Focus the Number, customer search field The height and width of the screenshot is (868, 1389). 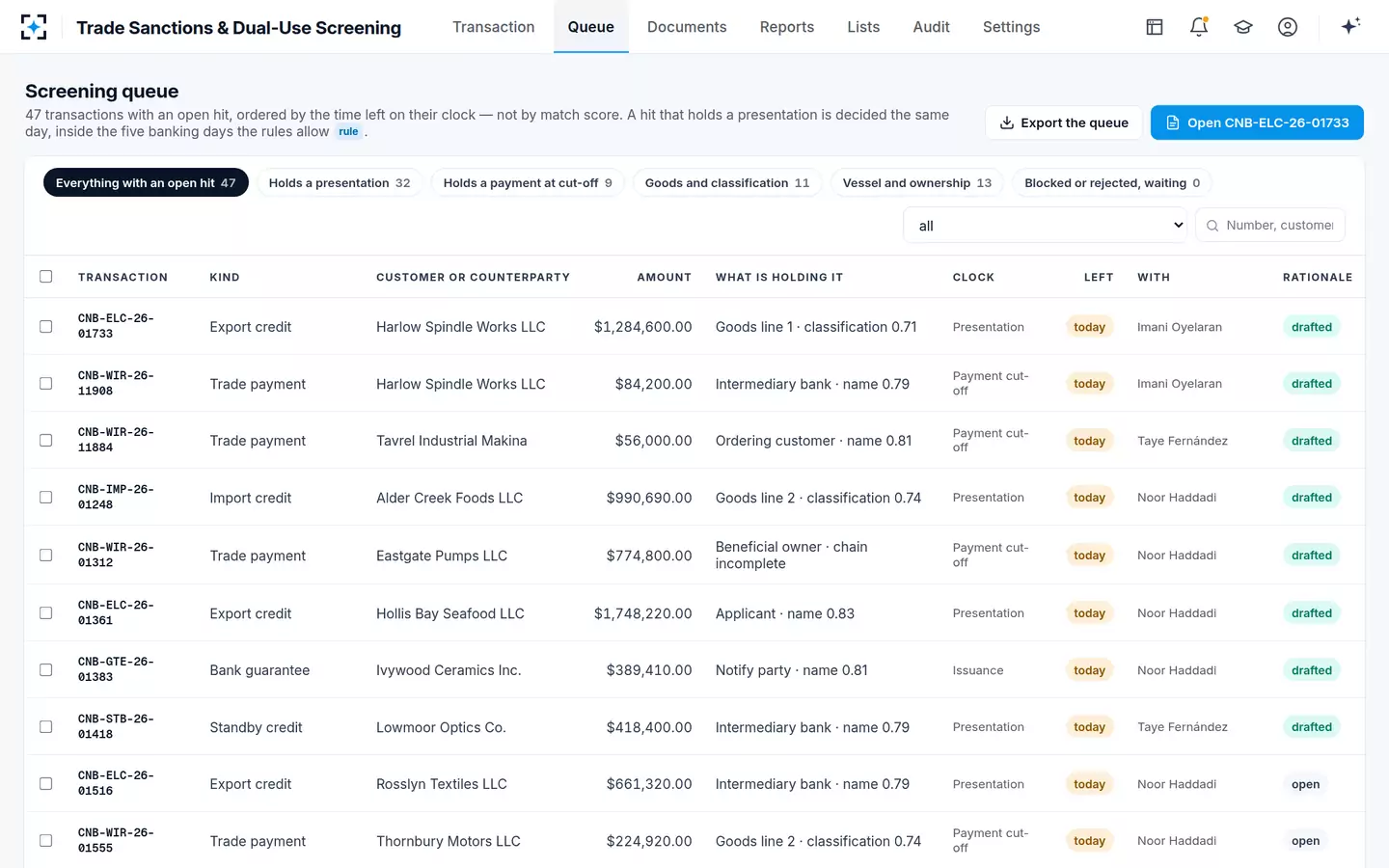pyautogui.click(x=1270, y=226)
